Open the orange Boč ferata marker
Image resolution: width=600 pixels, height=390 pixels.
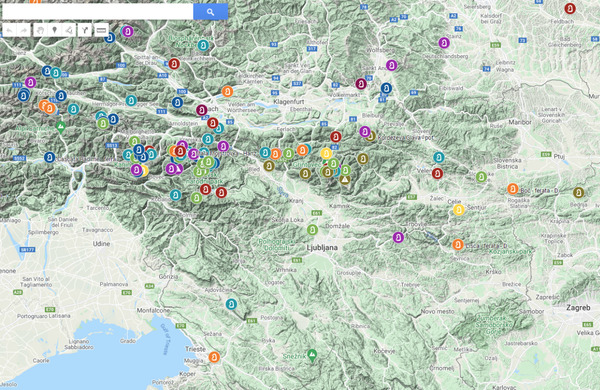coord(513,189)
